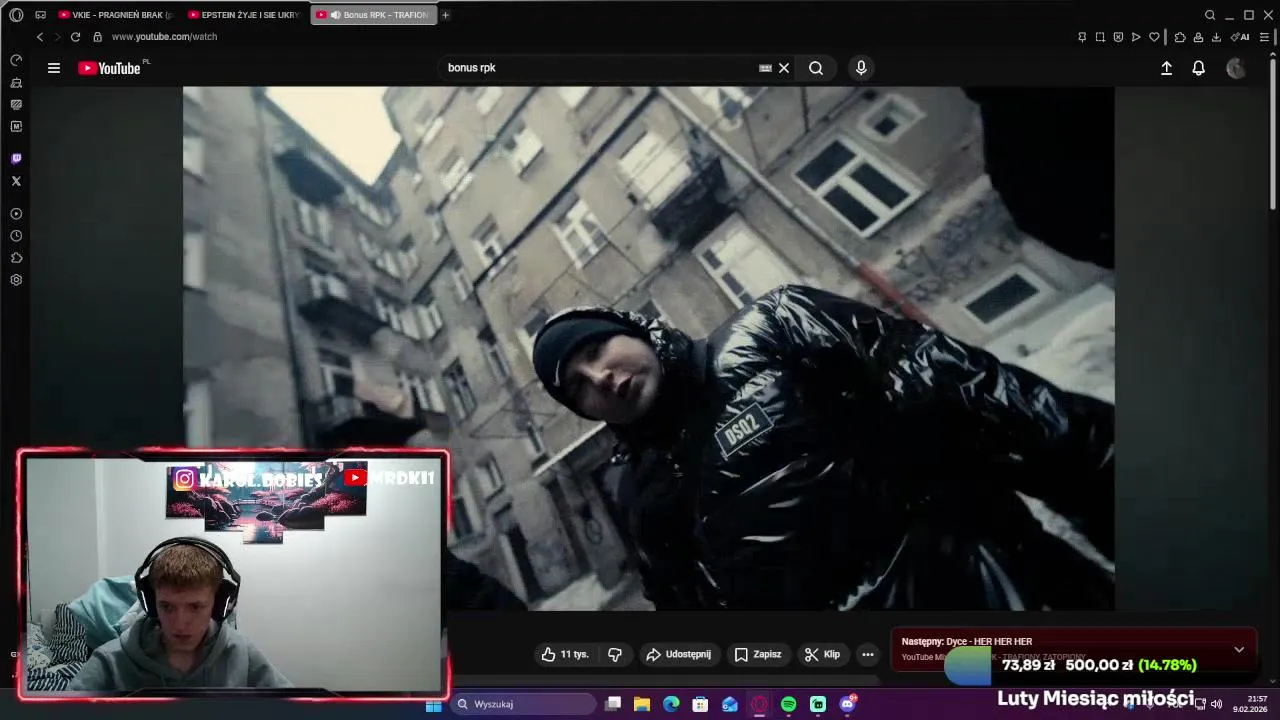The height and width of the screenshot is (720, 1280).
Task: Open the player icon in address bar
Action: pos(1136,37)
